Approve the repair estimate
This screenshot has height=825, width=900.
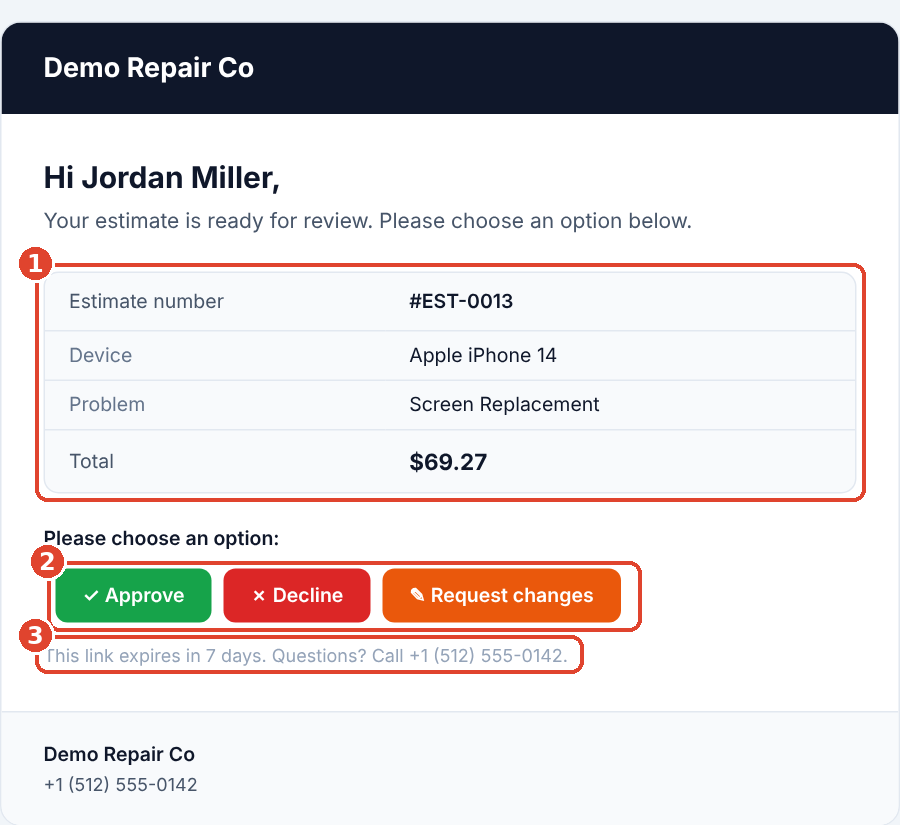tap(133, 595)
